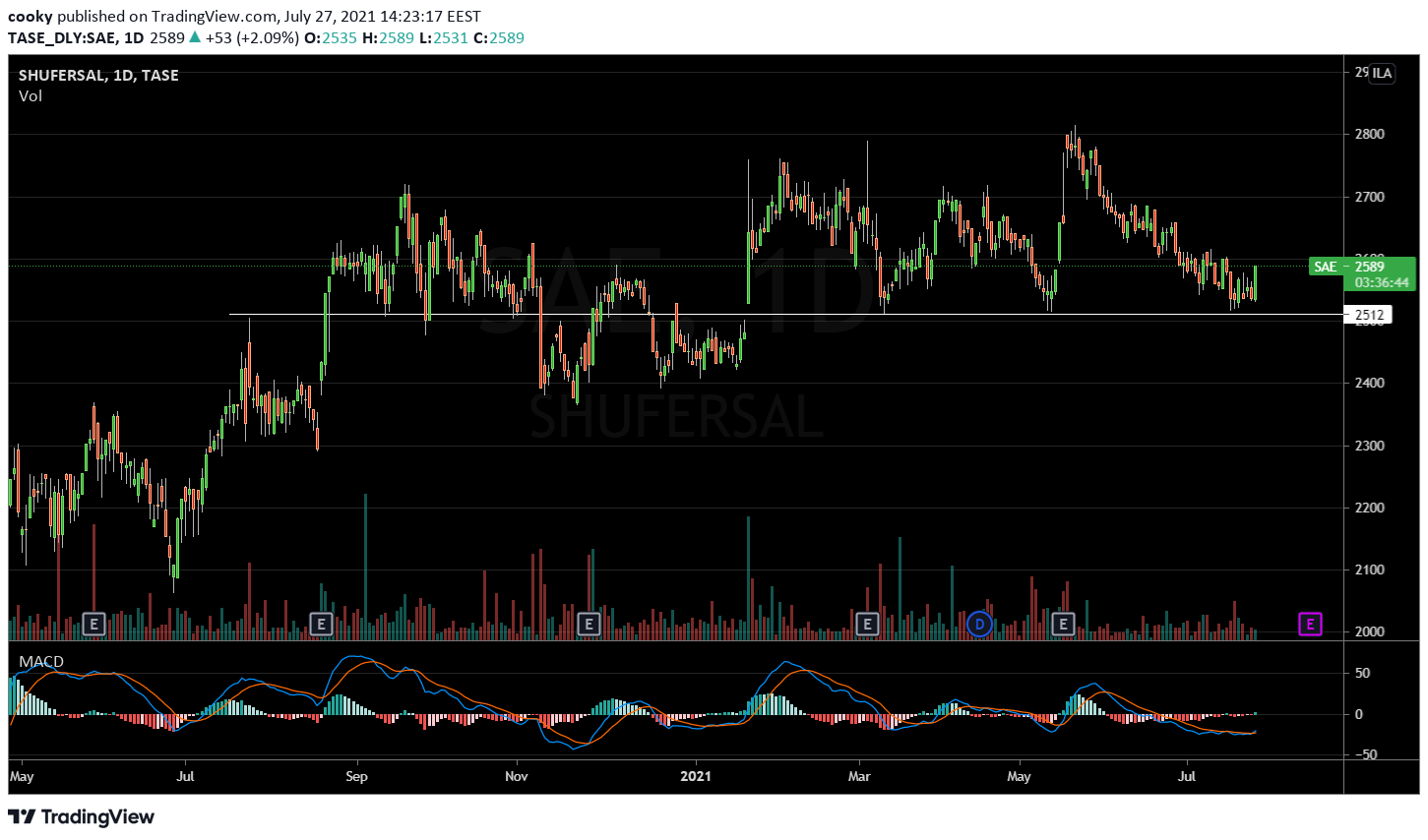
Task: Open the blue dividend marker D
Action: point(979,624)
